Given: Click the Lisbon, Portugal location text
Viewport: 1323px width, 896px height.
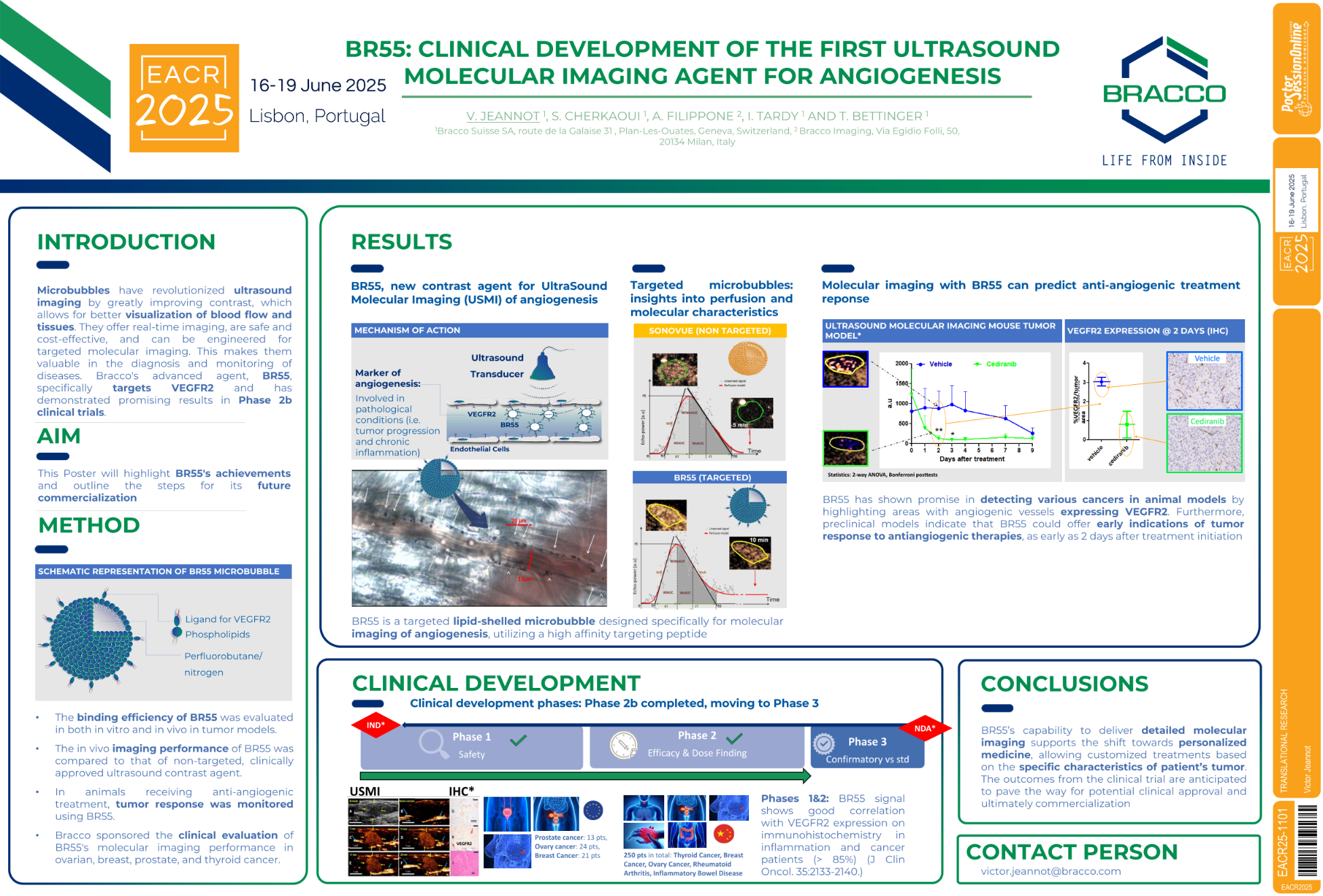Looking at the screenshot, I should coord(317,117).
